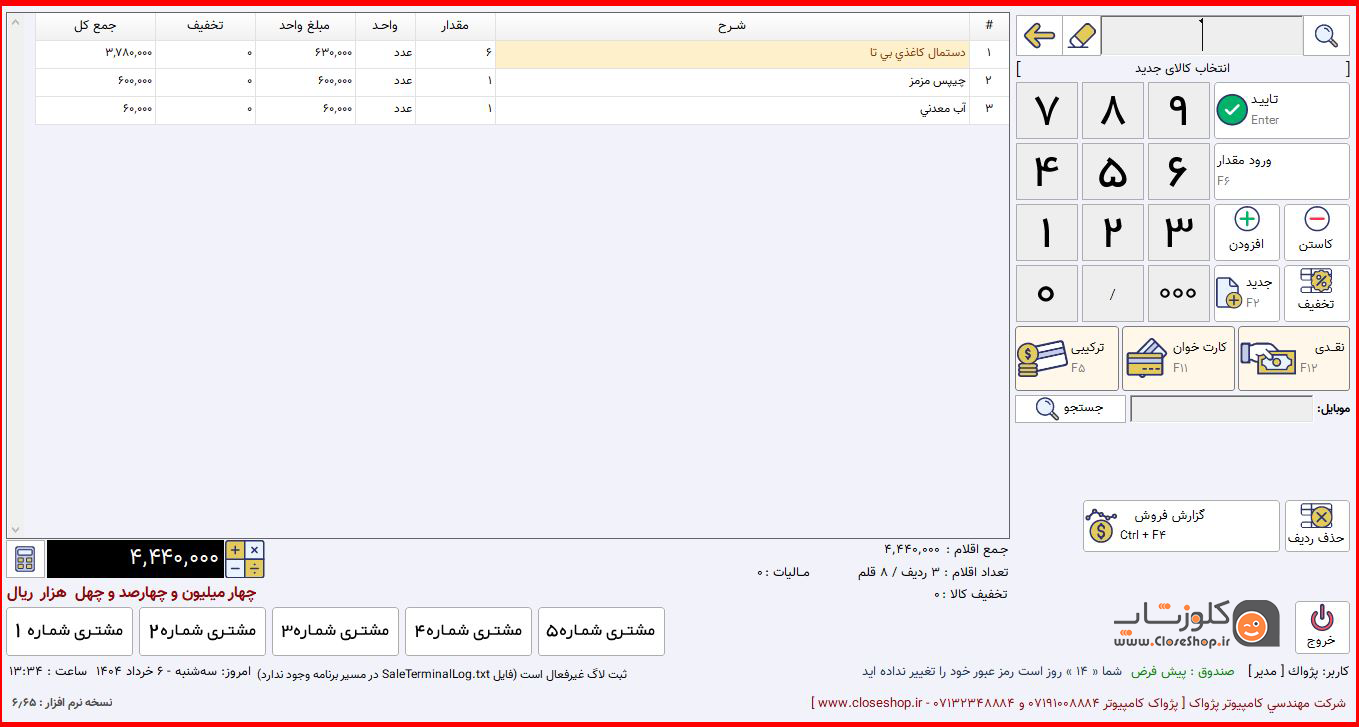The image size is (1359, 727).
Task: Click the شرح column header
Action: (x=732, y=26)
